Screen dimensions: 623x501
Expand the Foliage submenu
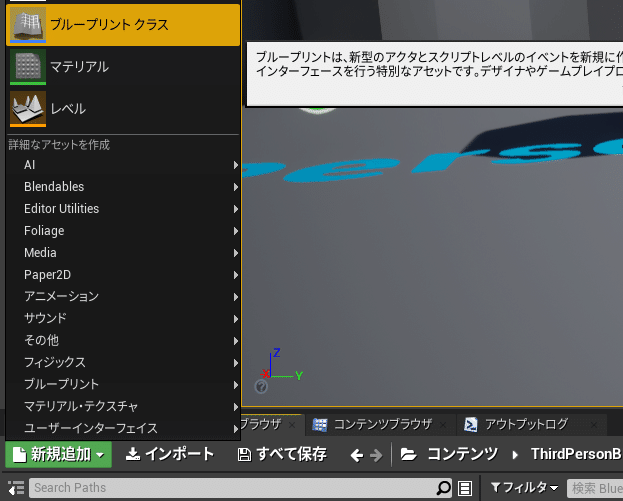[x=123, y=231]
